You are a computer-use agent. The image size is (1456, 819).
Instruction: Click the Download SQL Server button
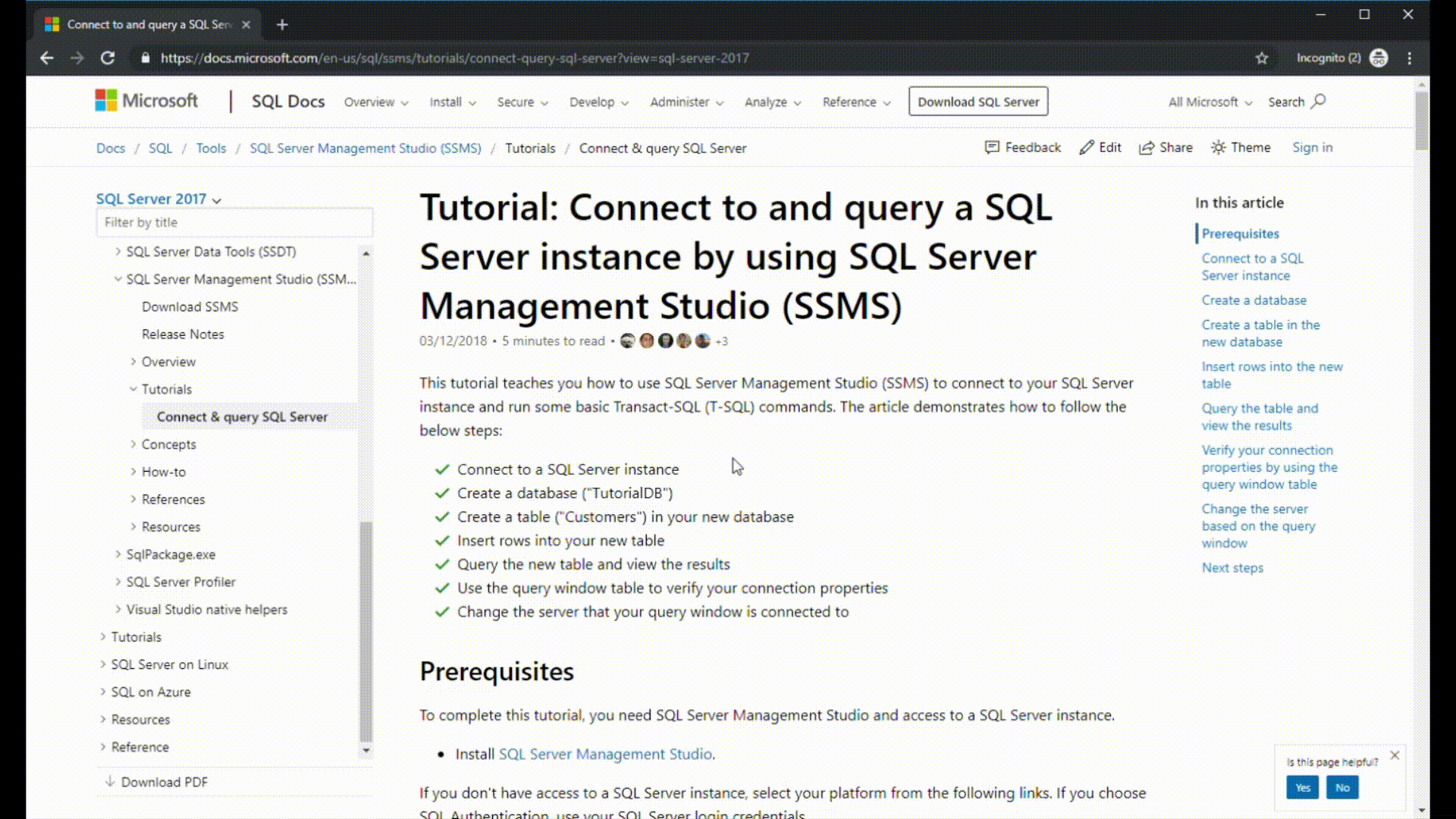pyautogui.click(x=978, y=101)
